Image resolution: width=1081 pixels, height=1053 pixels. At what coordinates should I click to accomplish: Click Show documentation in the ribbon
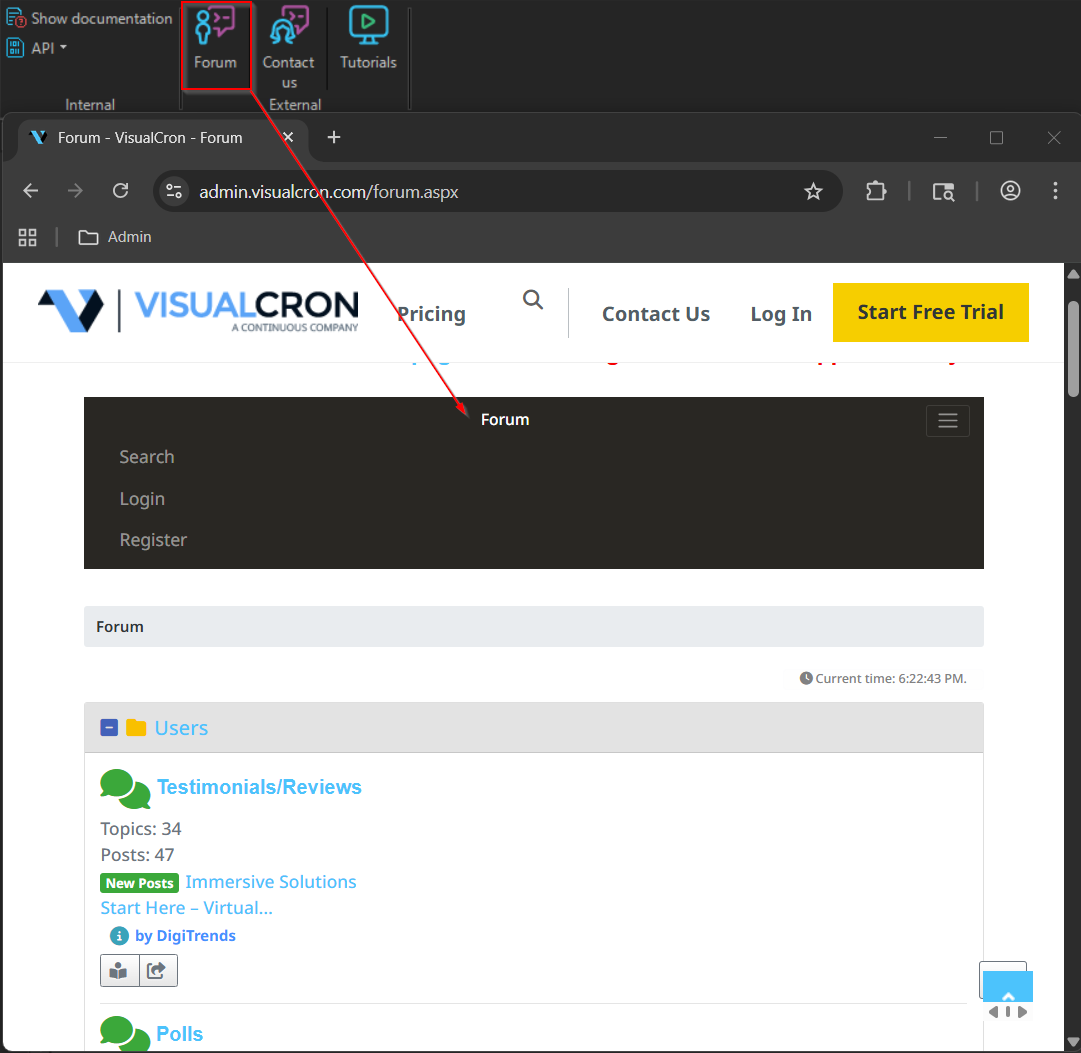(x=90, y=18)
